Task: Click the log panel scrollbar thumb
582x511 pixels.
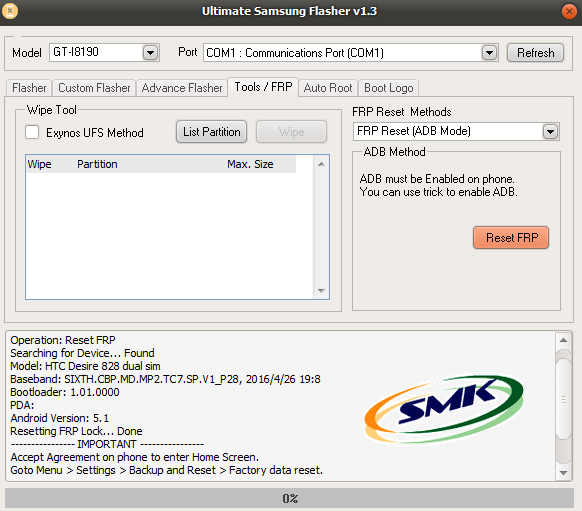Action: [x=563, y=400]
